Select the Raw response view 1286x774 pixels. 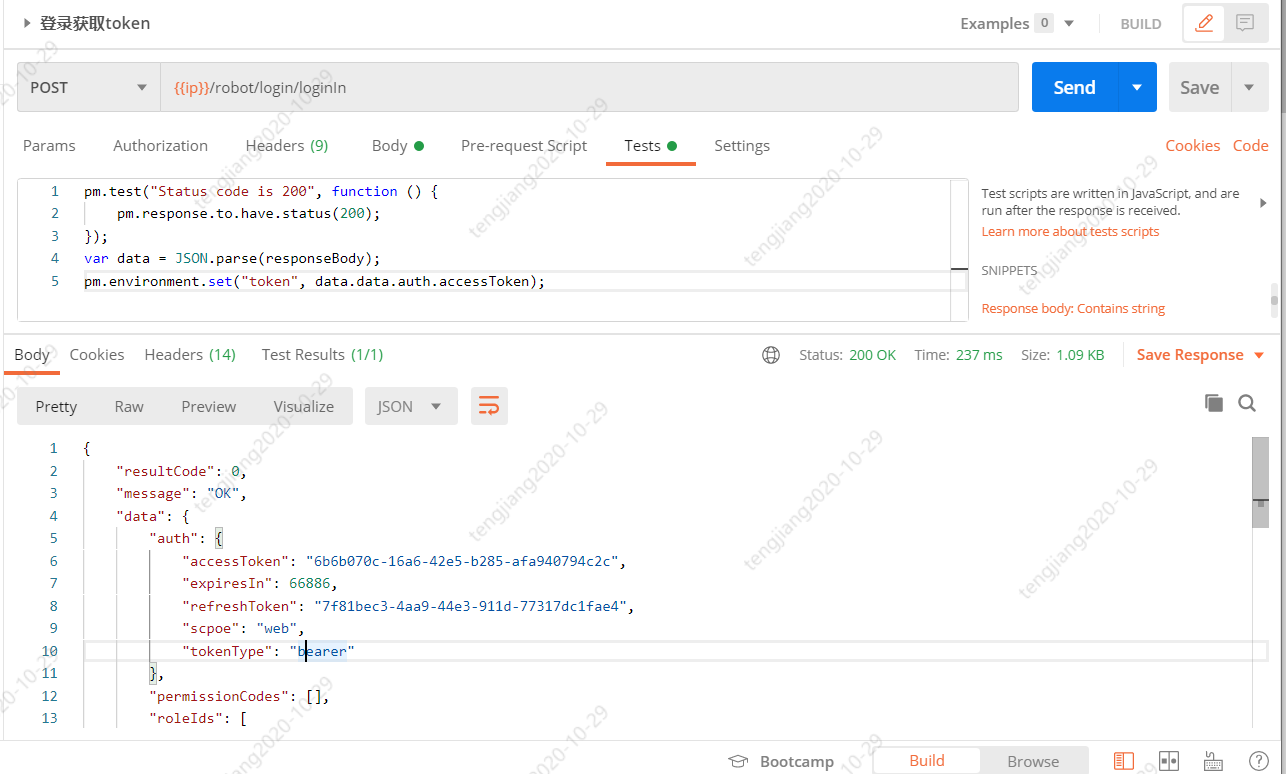(x=129, y=406)
